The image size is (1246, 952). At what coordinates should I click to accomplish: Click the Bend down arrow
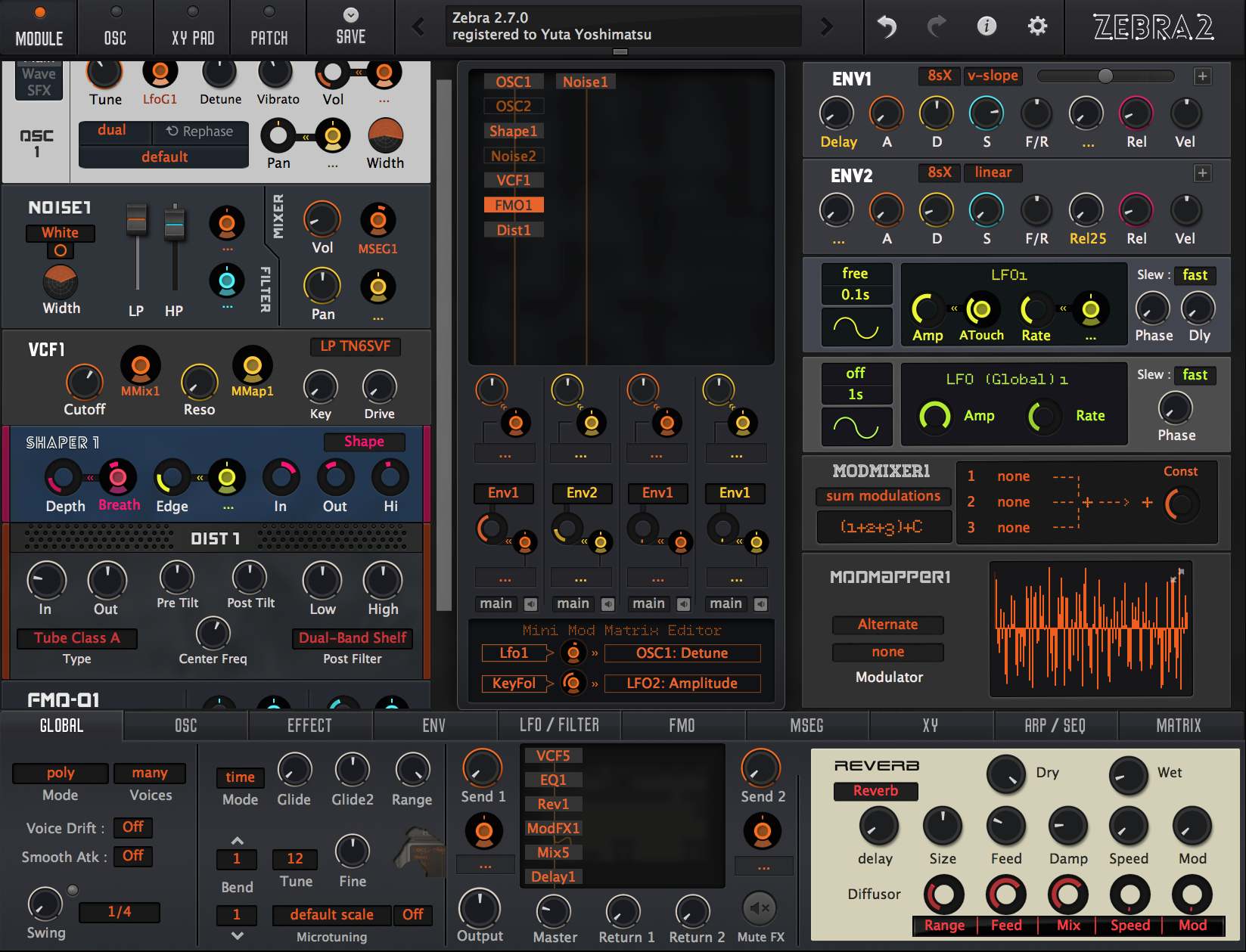pos(237,935)
